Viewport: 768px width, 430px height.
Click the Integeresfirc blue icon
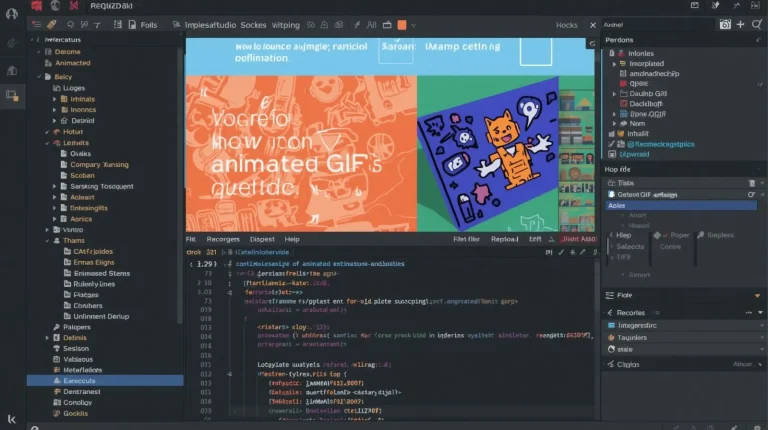click(x=611, y=325)
